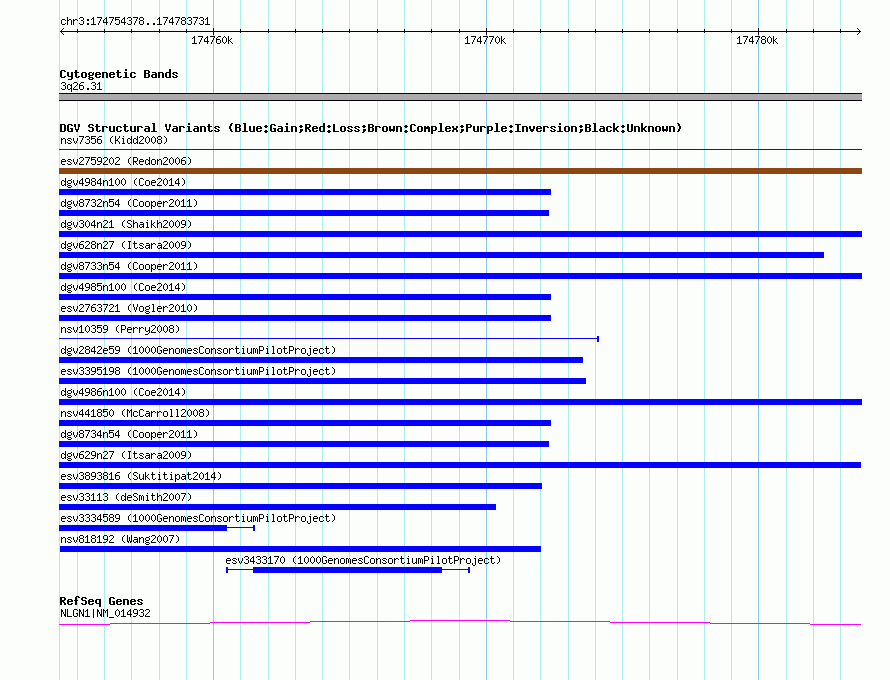Click the RefSeq Genes track heading
Image resolution: width=890 pixels, height=680 pixels.
(101, 601)
